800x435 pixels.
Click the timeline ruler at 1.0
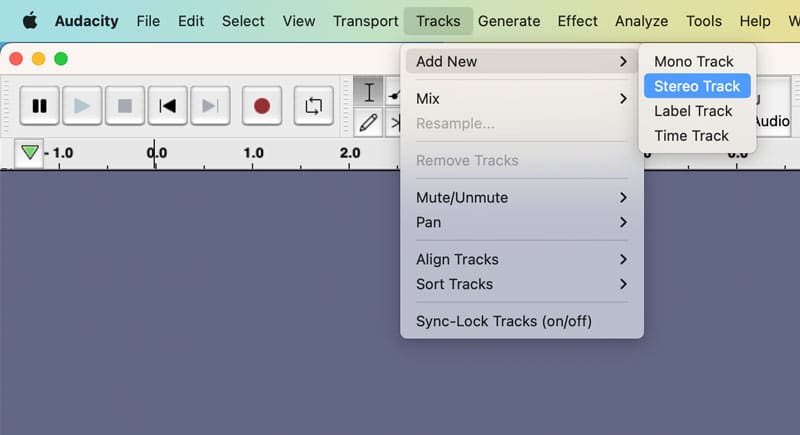tap(253, 154)
